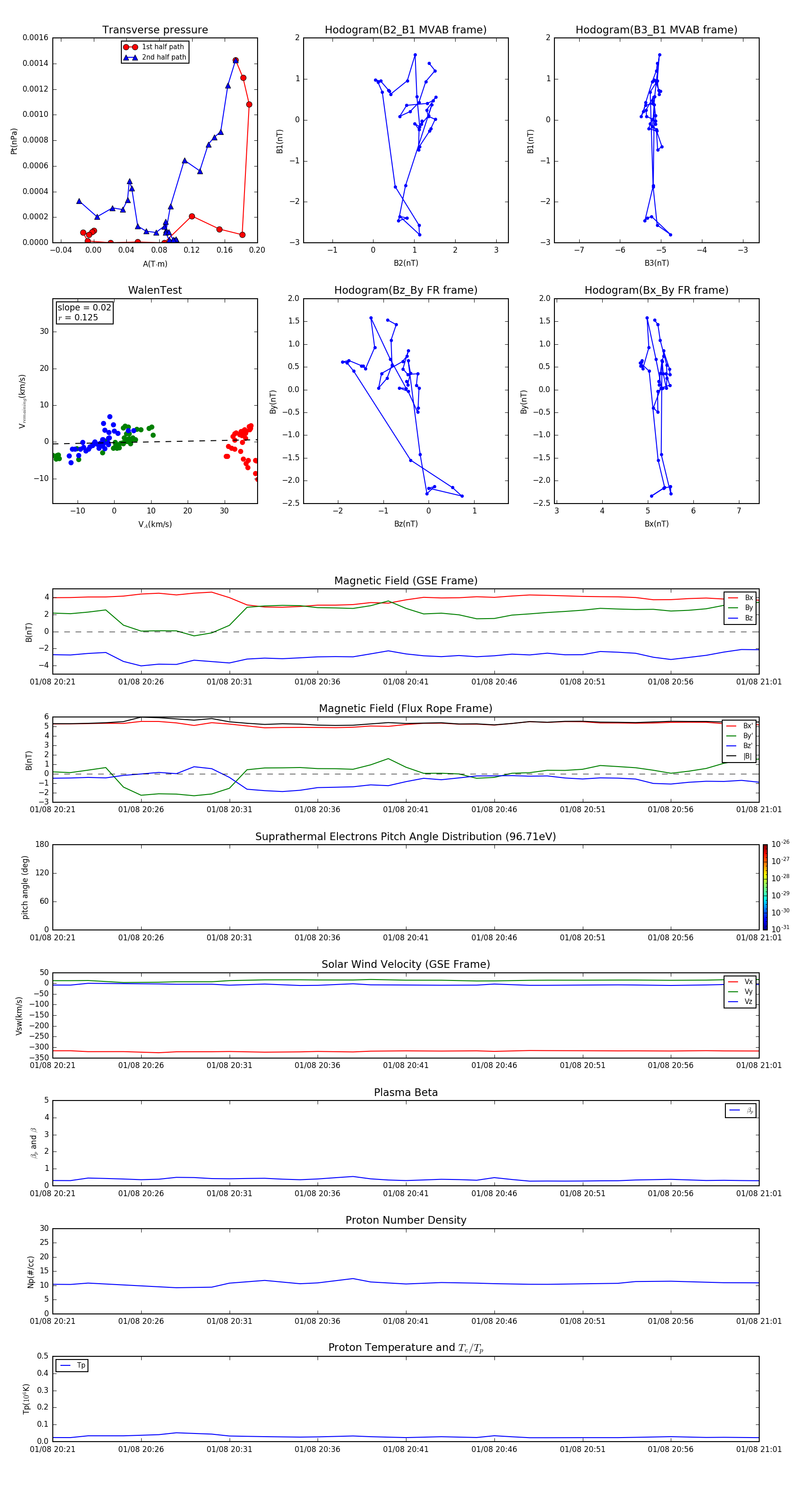Viewport: 812px width, 1489px height.
Task: Click the 'B3(nT)' x-axis label
Action: coord(656,263)
